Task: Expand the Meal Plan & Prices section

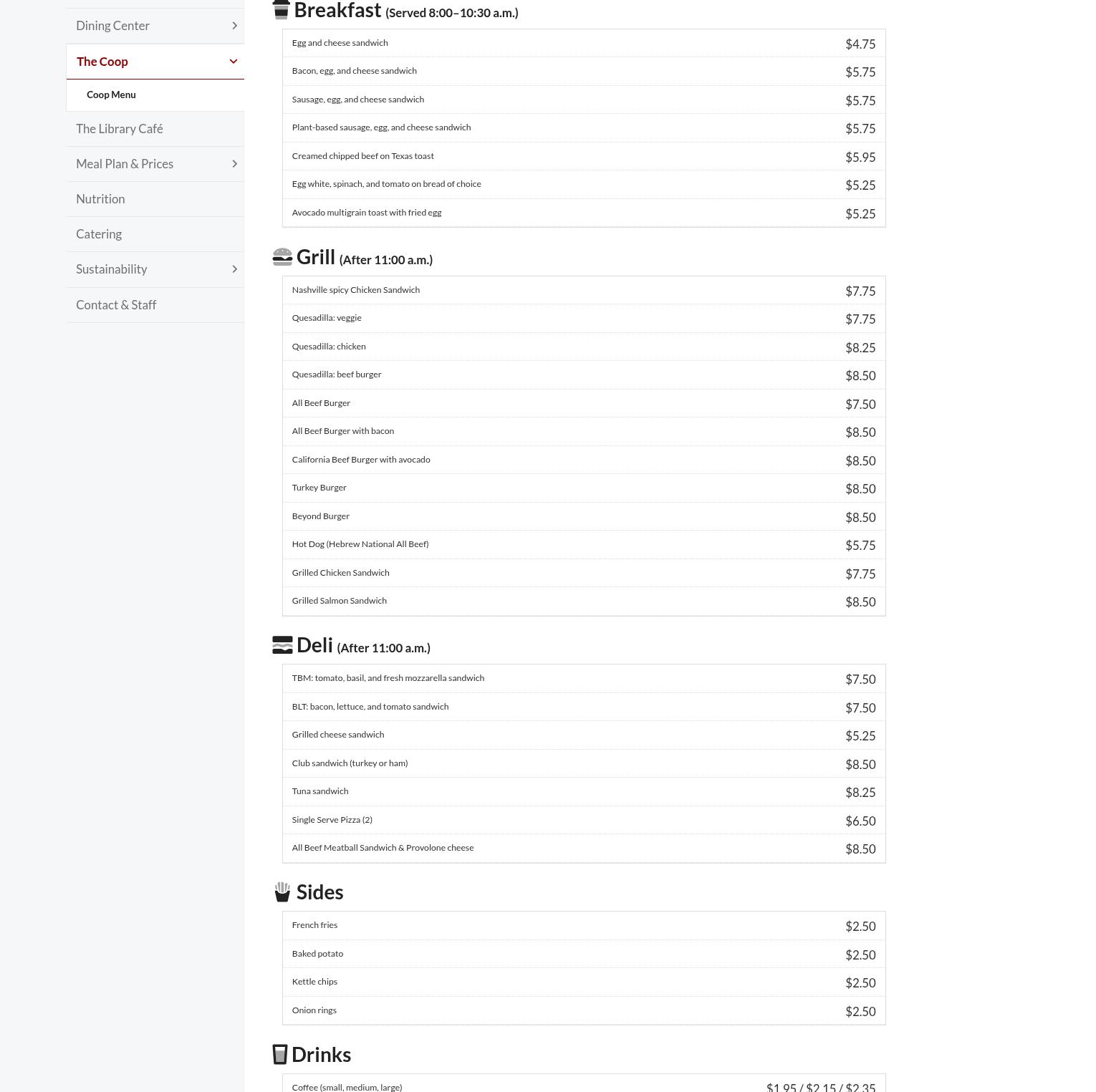Action: (234, 163)
